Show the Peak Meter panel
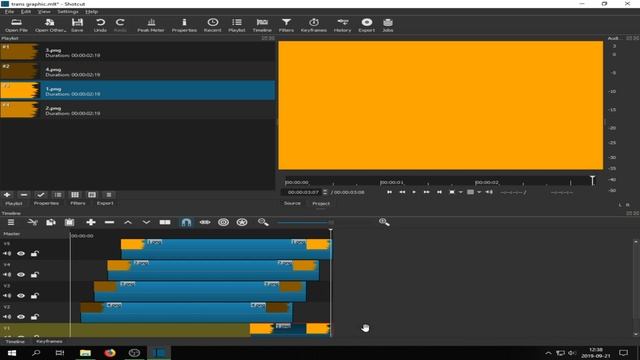 151,25
